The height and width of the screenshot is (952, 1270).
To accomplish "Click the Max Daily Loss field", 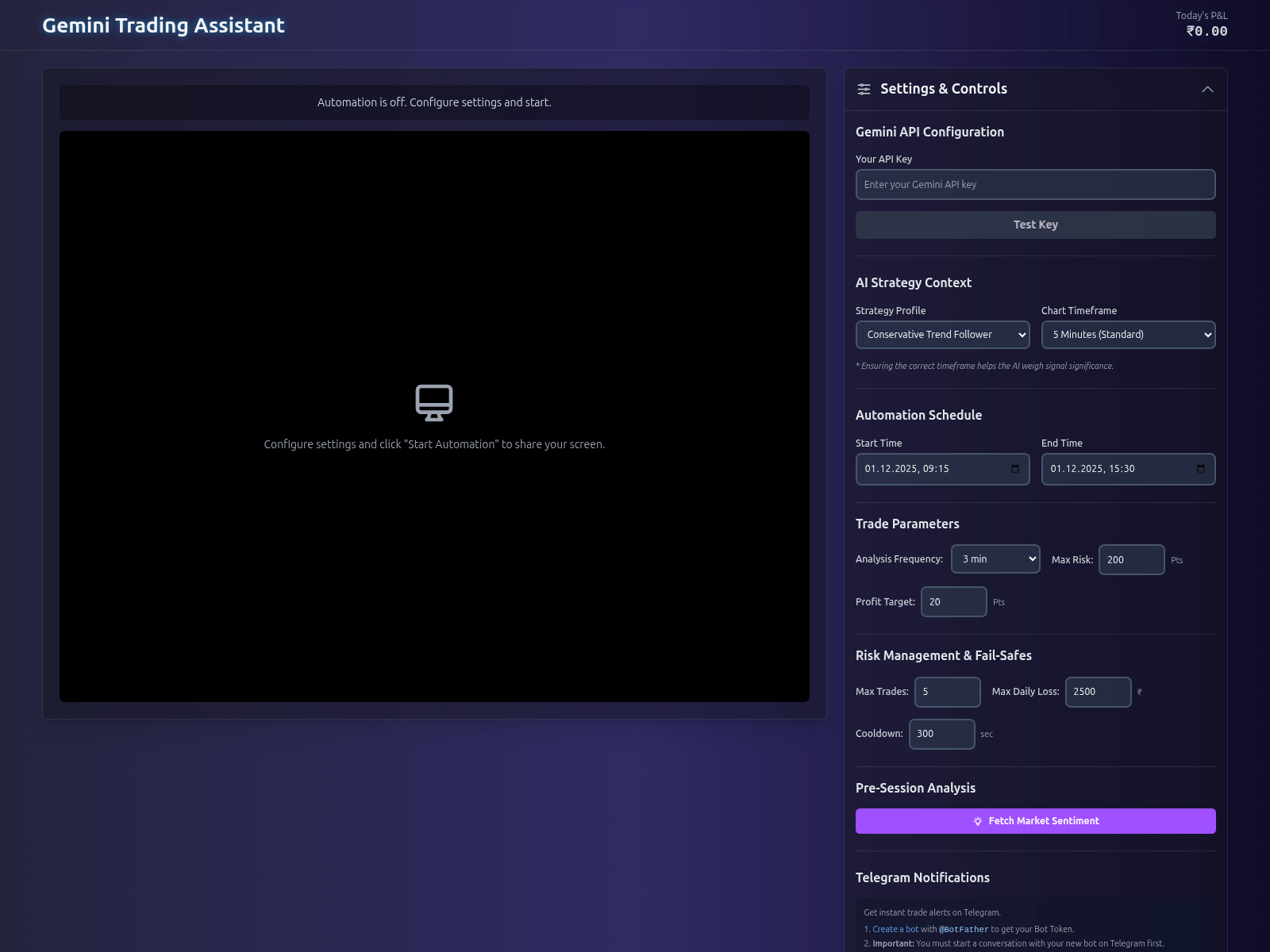I will 1099,692.
